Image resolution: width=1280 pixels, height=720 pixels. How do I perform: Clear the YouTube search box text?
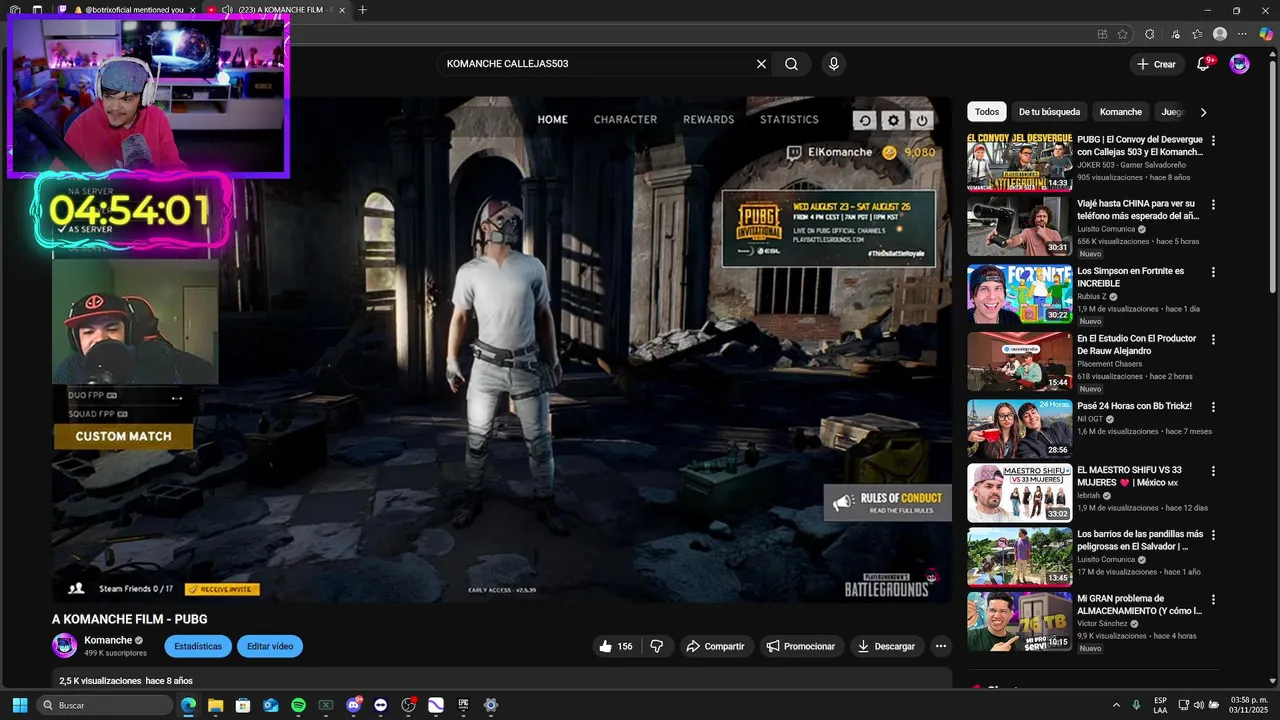[x=761, y=64]
